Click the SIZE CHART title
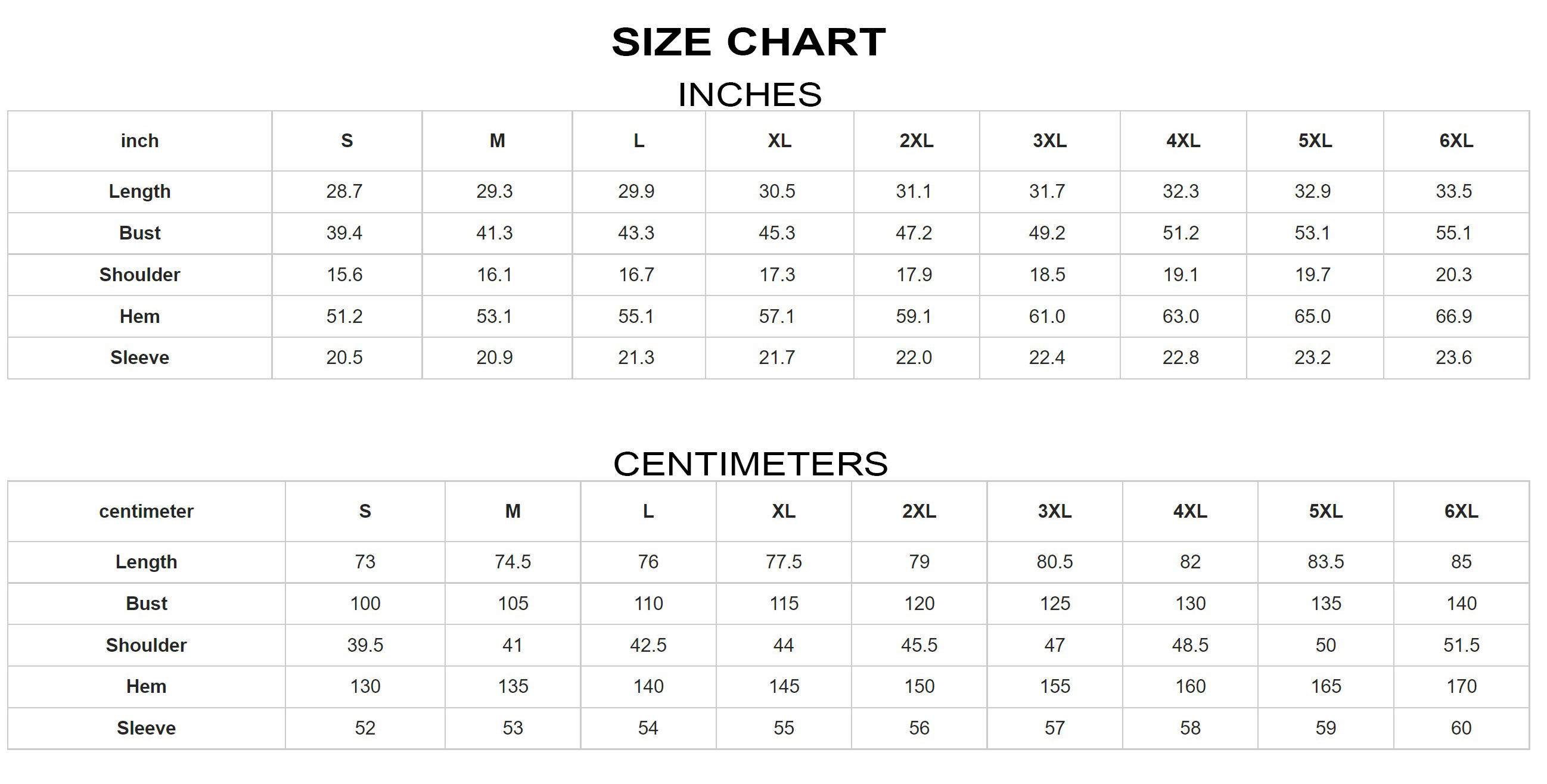The height and width of the screenshot is (784, 1547). (748, 43)
